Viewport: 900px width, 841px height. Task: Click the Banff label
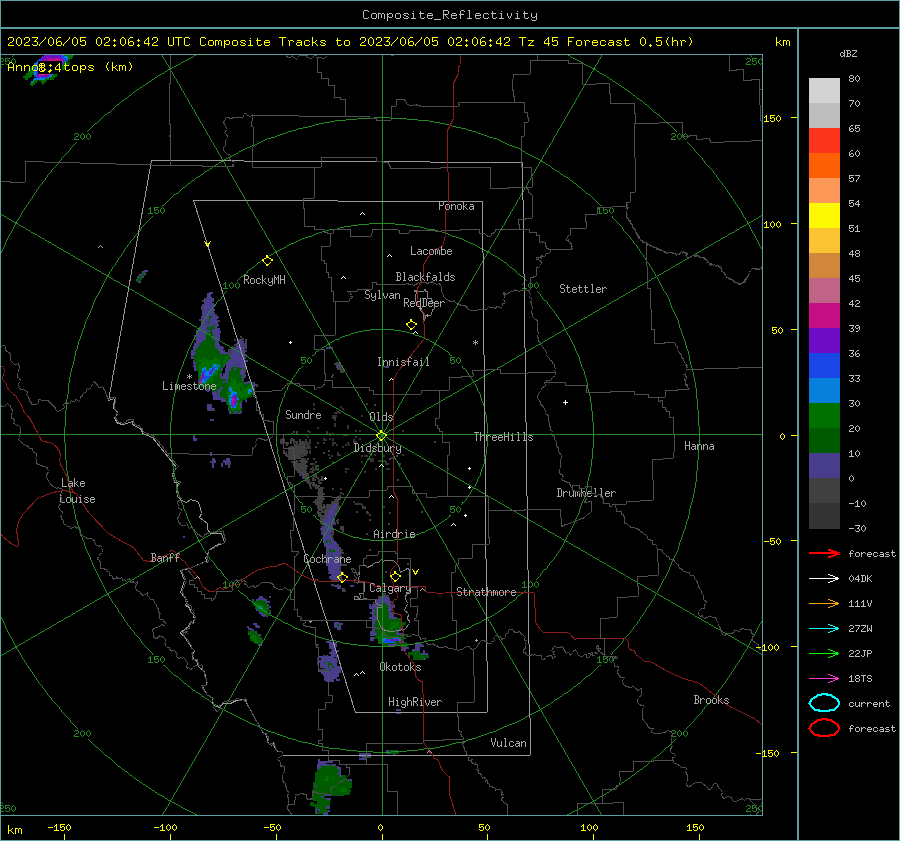click(165, 557)
